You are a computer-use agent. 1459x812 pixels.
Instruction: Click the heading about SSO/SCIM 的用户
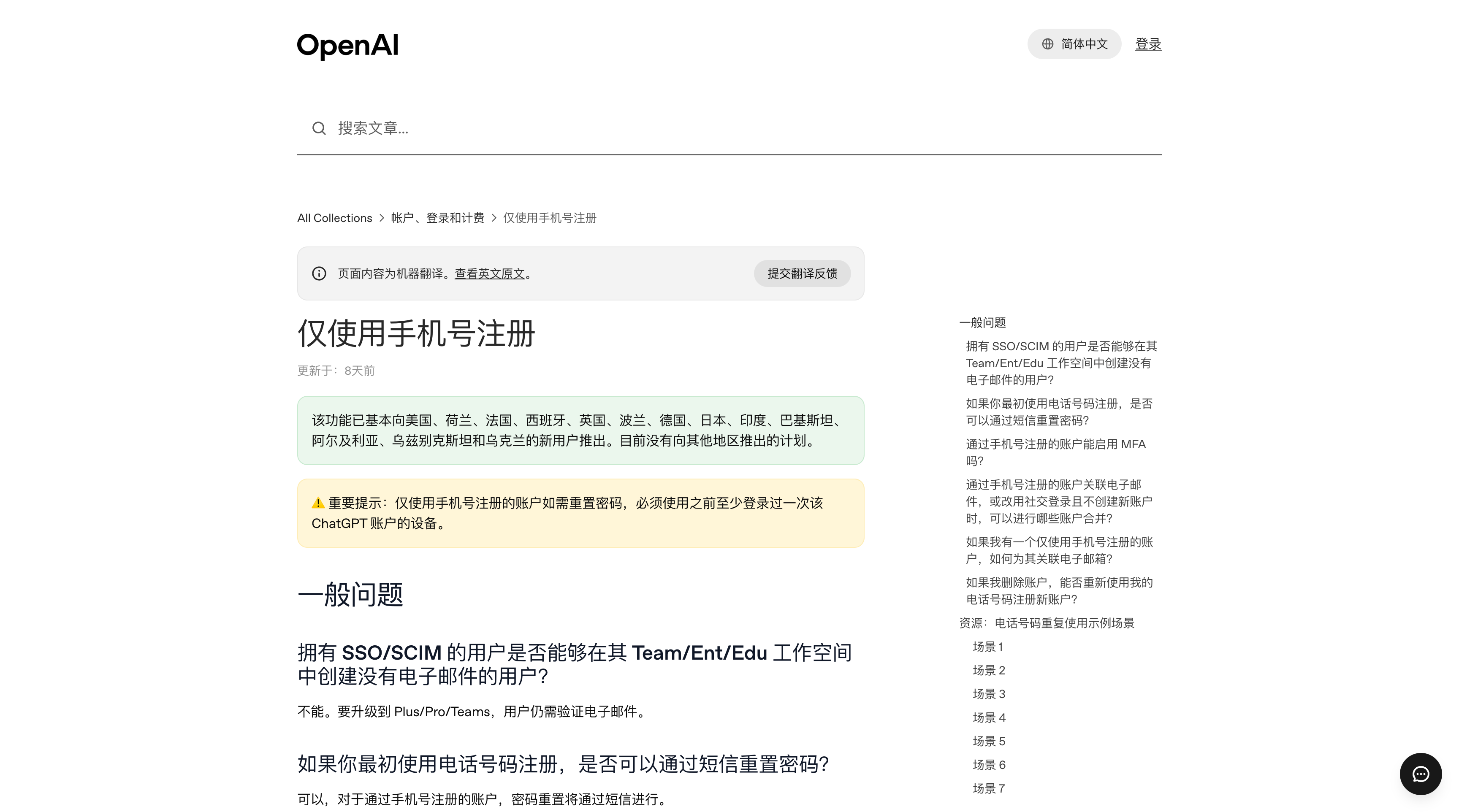pyautogui.click(x=574, y=664)
